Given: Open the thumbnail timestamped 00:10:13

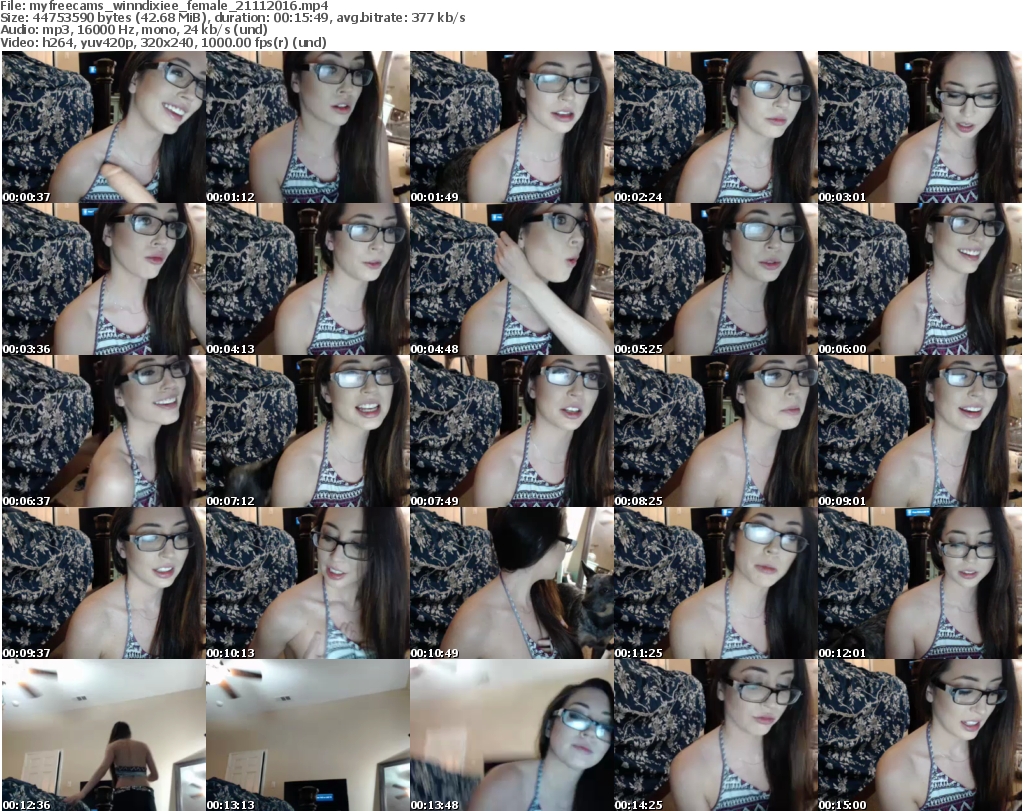Looking at the screenshot, I should [x=308, y=582].
